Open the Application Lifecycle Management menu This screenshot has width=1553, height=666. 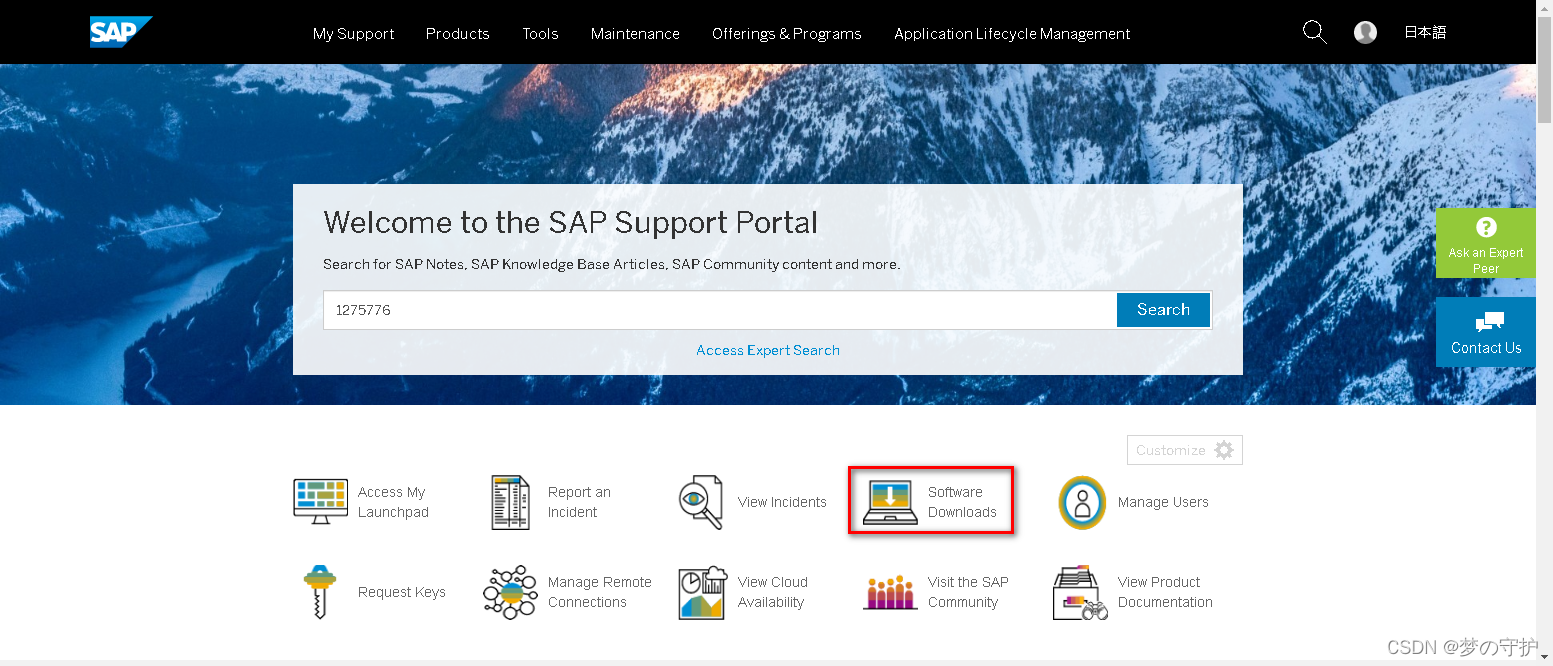tap(1012, 33)
